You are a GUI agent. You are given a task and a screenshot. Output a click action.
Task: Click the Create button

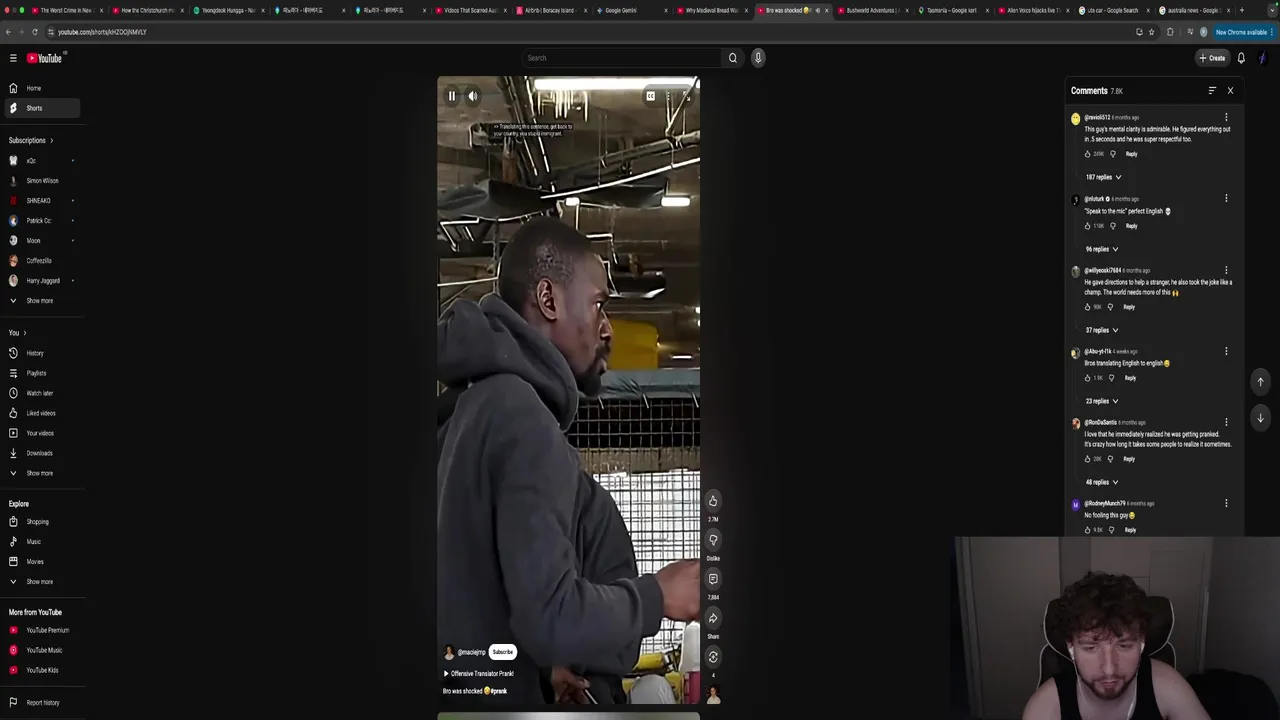click(x=1212, y=58)
